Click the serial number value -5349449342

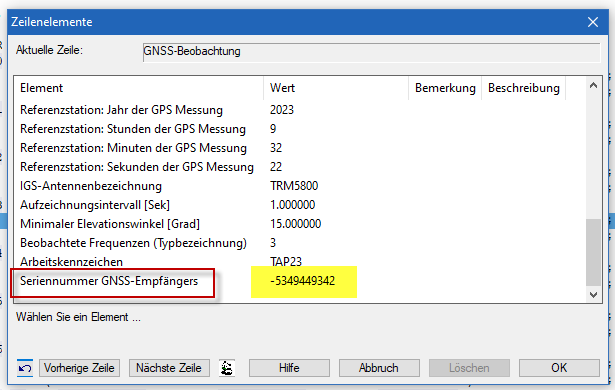pos(303,281)
